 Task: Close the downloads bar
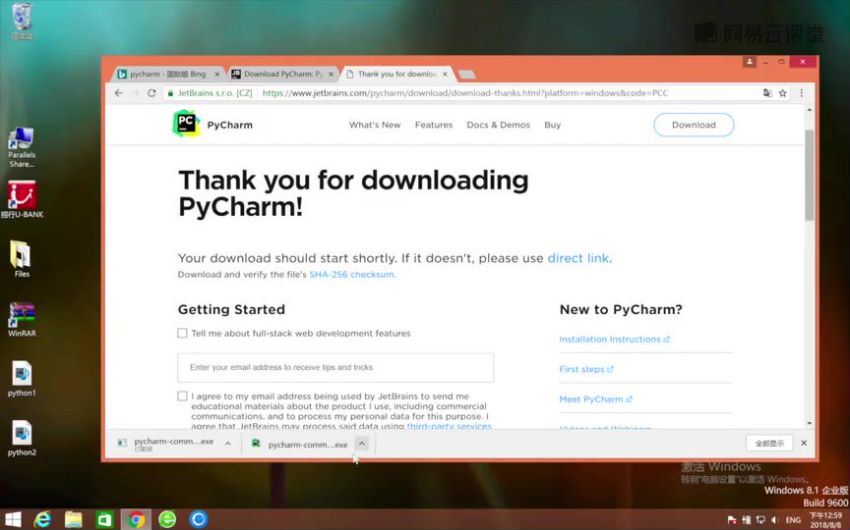[x=803, y=443]
